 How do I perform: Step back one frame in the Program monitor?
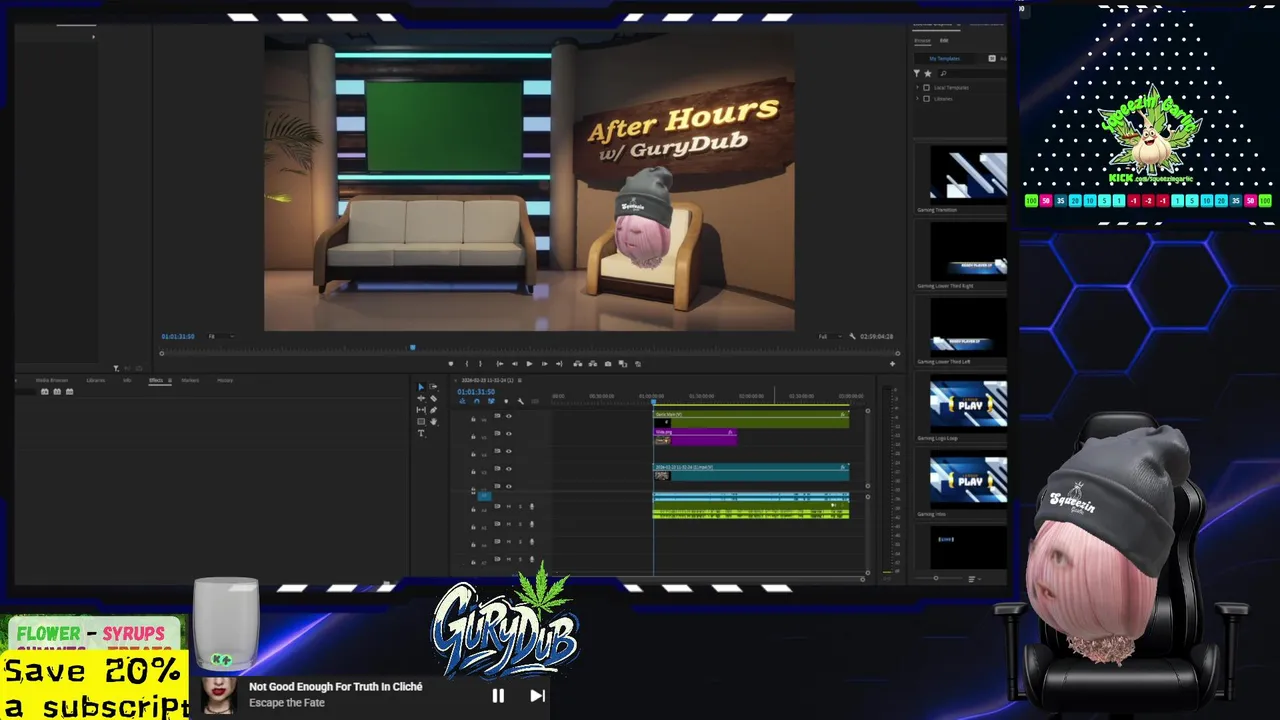514,364
